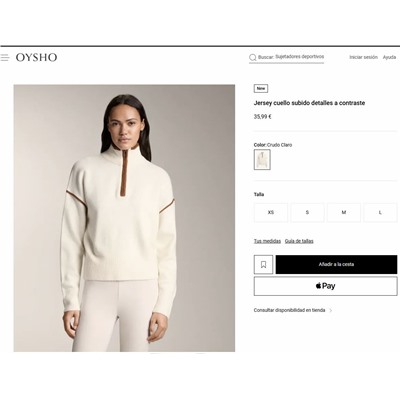The image size is (400, 400).
Task: Open Guía de tallas link
Action: (x=299, y=241)
